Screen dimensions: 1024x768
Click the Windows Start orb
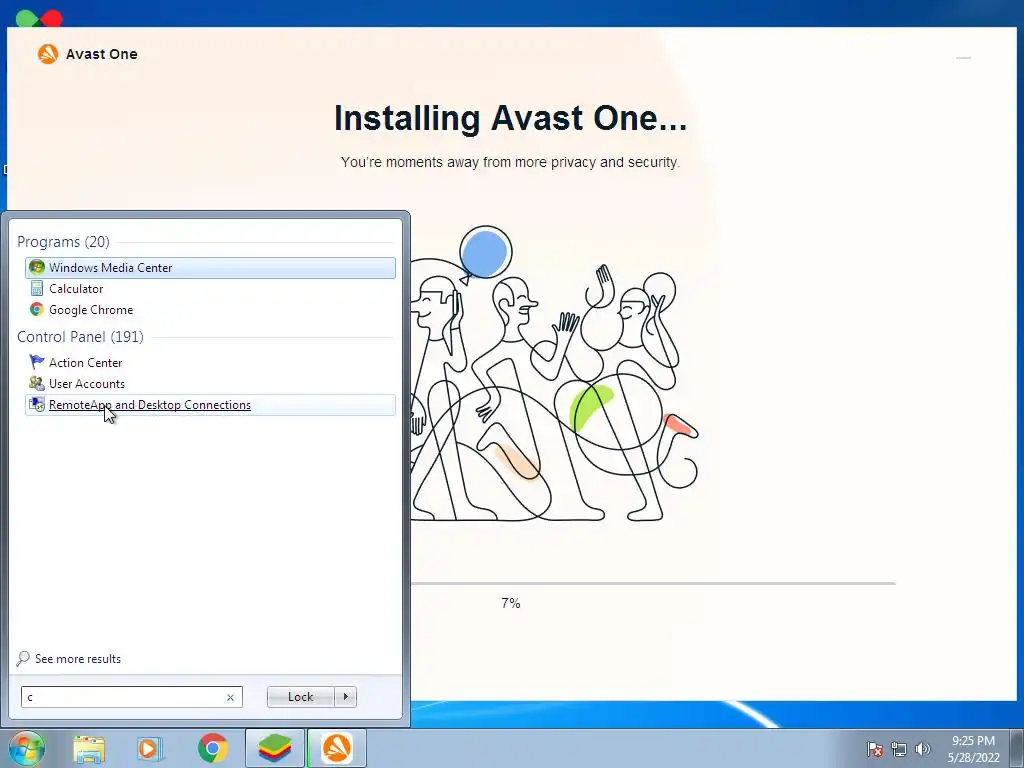click(x=27, y=748)
